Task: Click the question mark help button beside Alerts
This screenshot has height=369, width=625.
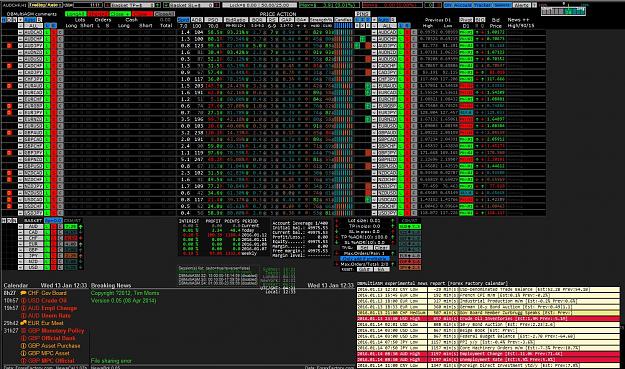Action: pos(535,5)
